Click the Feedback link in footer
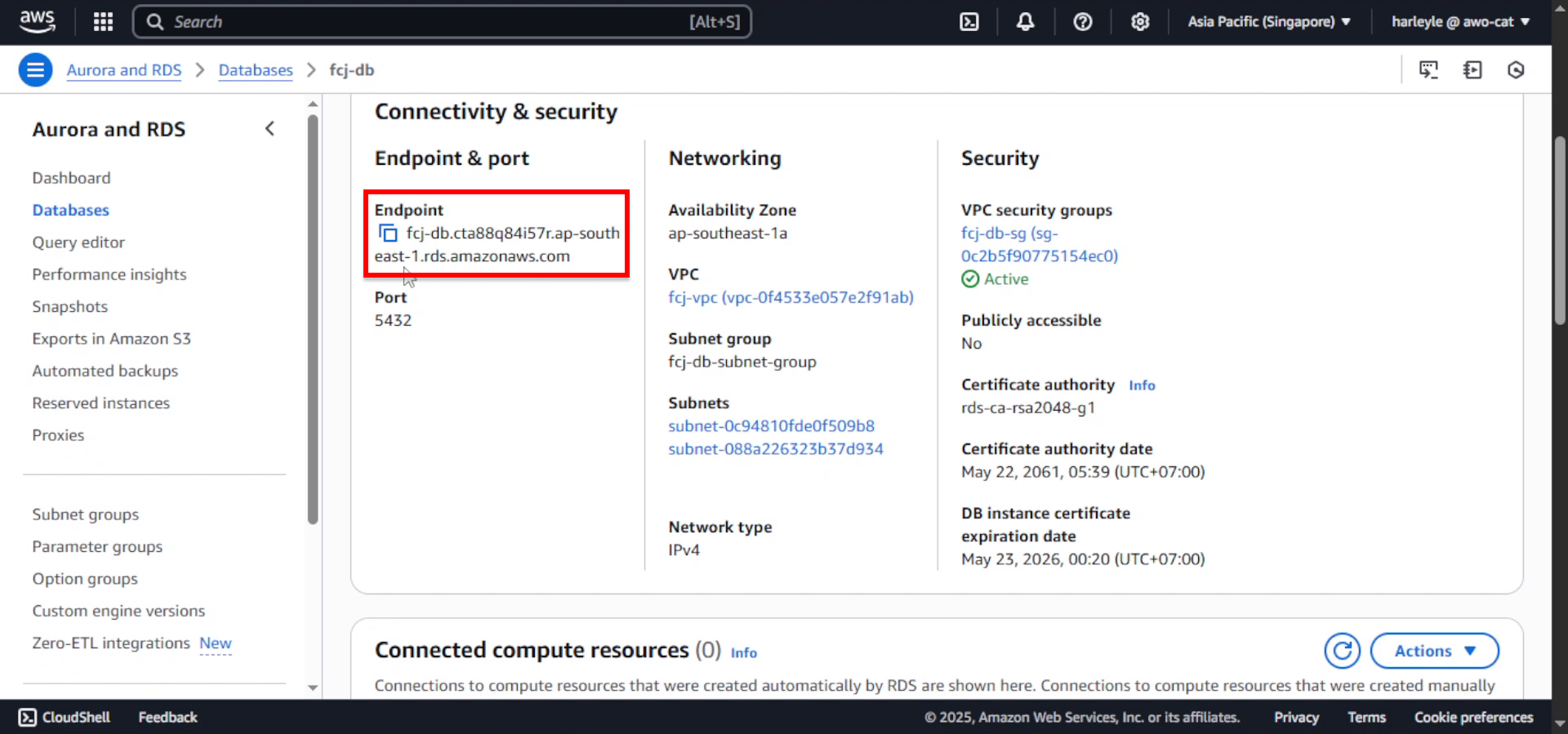The height and width of the screenshot is (734, 1568). pos(167,717)
